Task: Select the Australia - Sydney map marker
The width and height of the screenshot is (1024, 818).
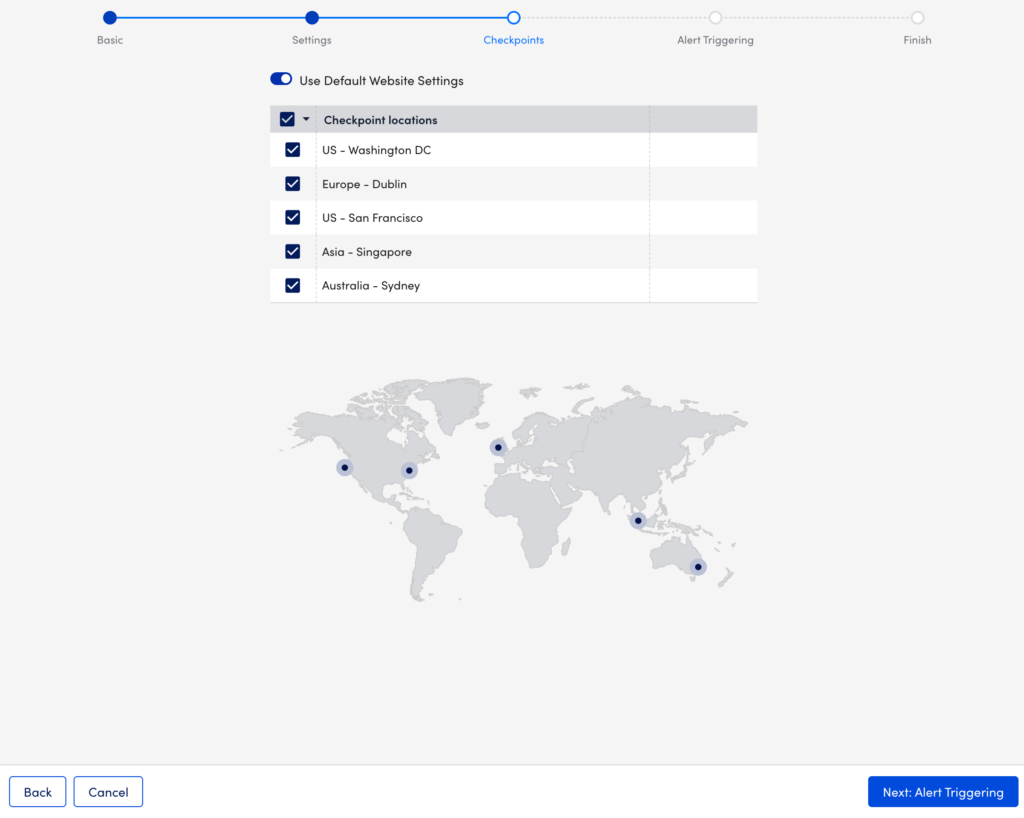Action: pyautogui.click(x=698, y=566)
